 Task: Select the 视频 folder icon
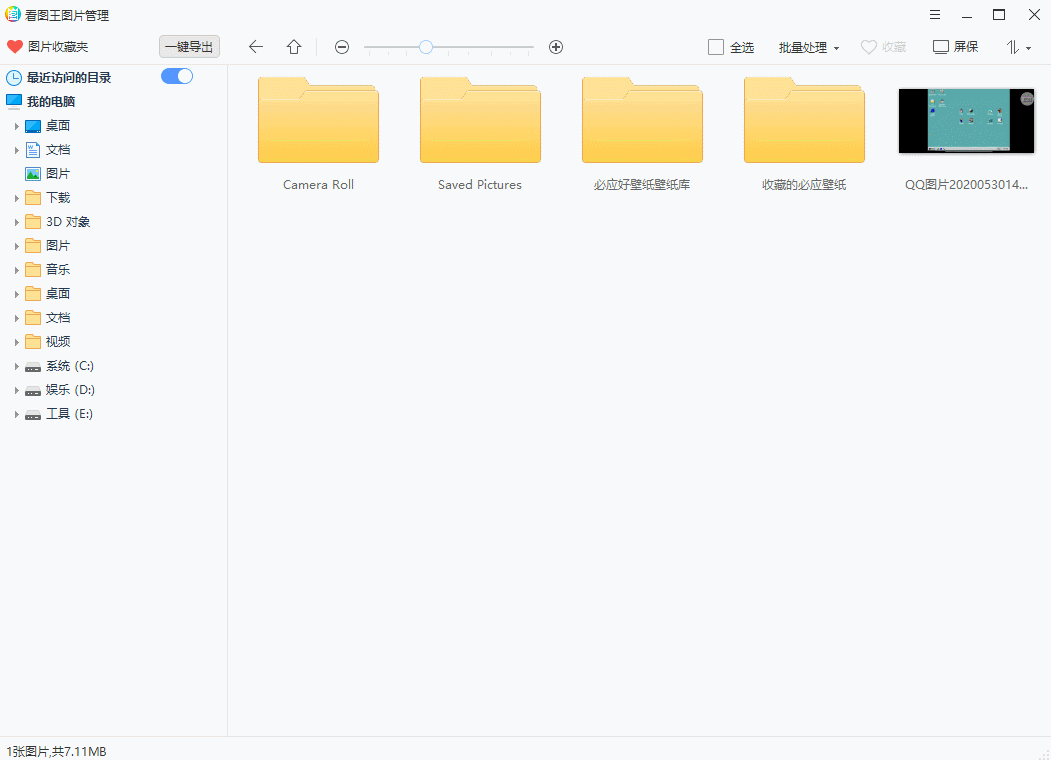click(33, 342)
